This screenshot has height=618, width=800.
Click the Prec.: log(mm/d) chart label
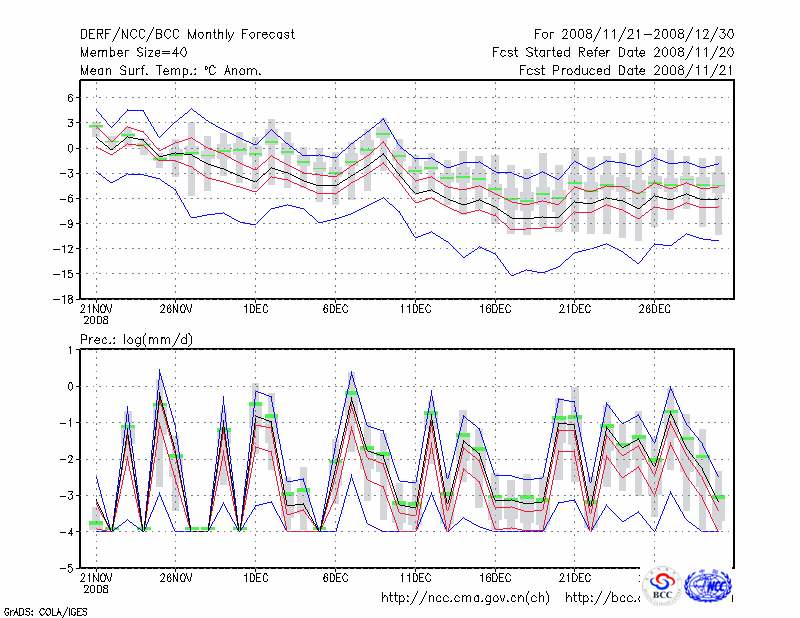tap(137, 340)
